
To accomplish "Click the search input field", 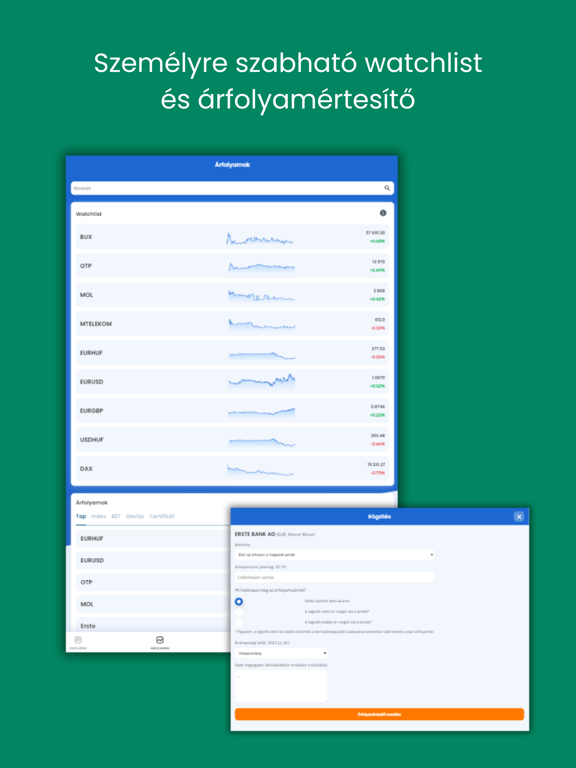I will coord(232,188).
